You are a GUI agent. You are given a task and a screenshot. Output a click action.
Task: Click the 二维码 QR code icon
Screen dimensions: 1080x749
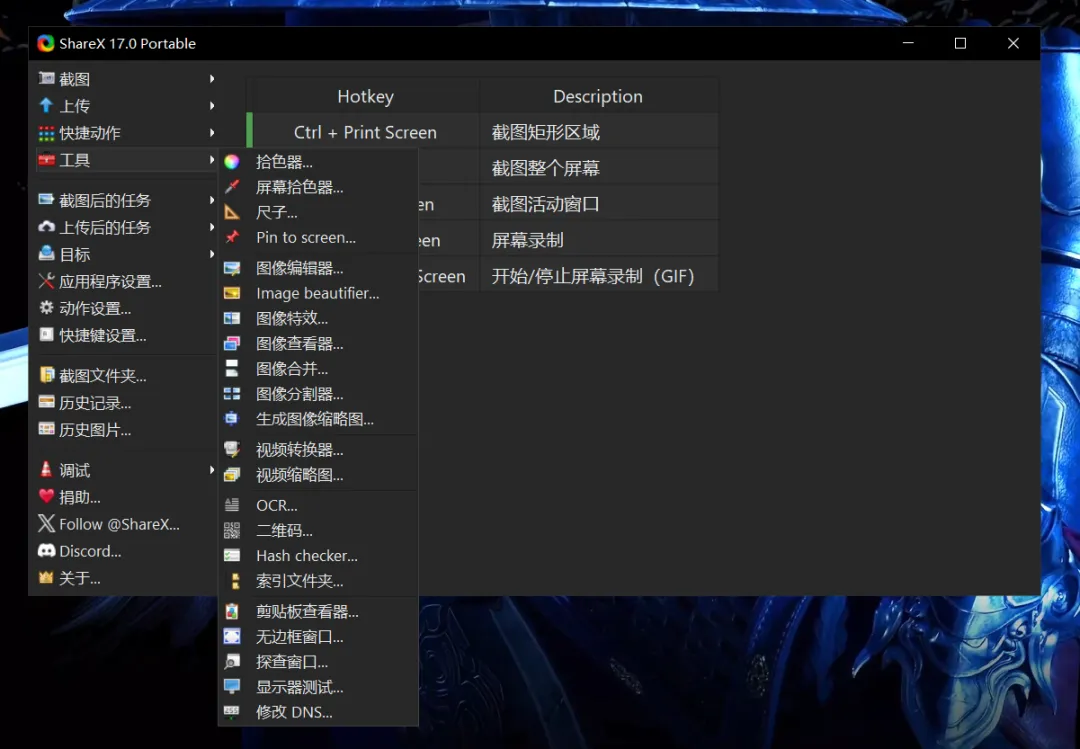(232, 531)
